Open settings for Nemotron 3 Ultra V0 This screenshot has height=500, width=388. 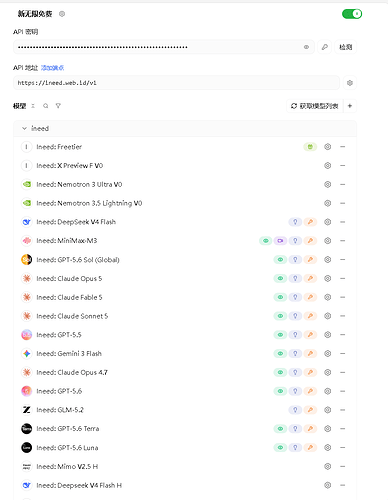point(328,184)
